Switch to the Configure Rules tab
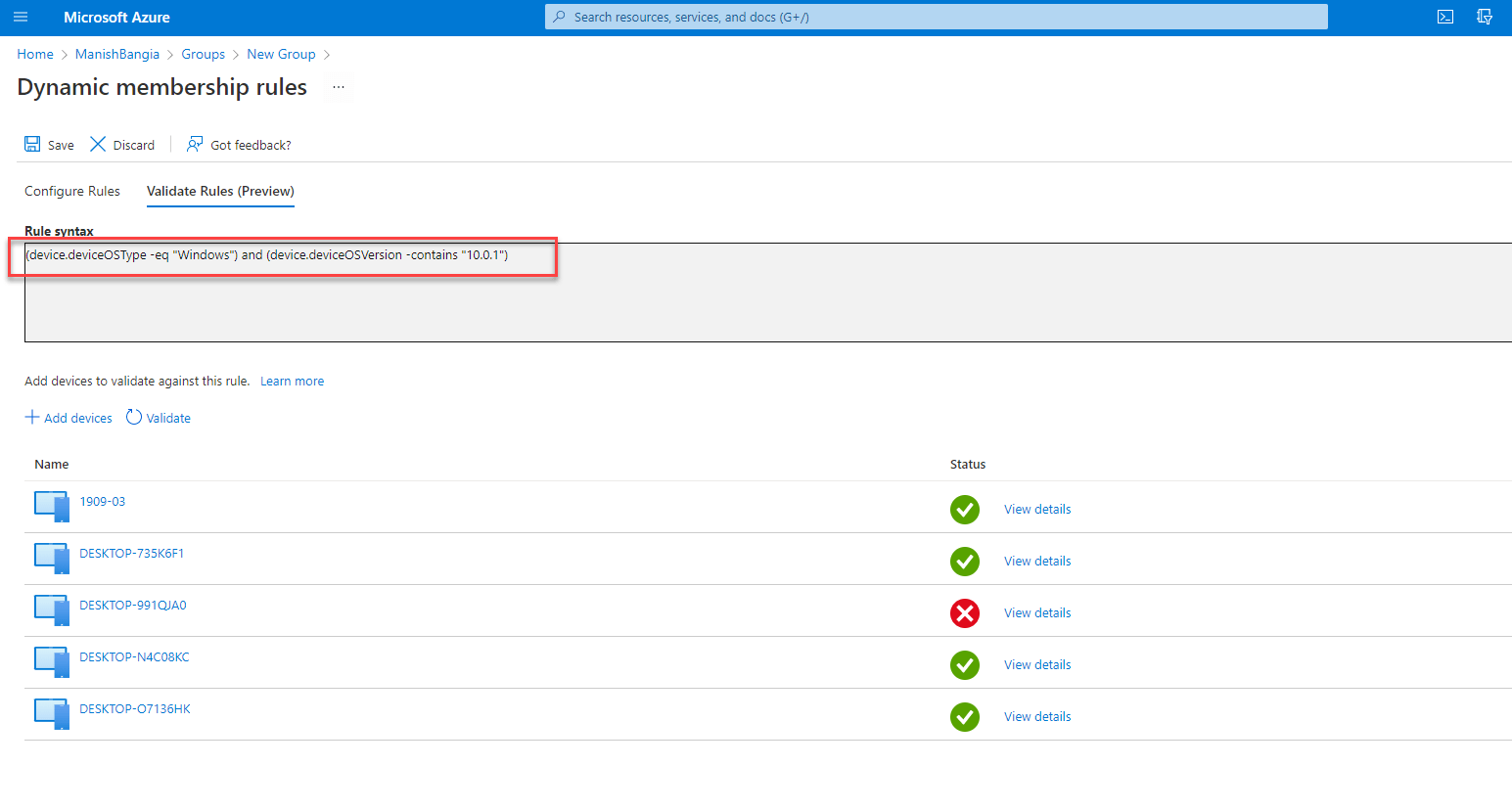Screen dimensions: 1512x812 (x=72, y=192)
